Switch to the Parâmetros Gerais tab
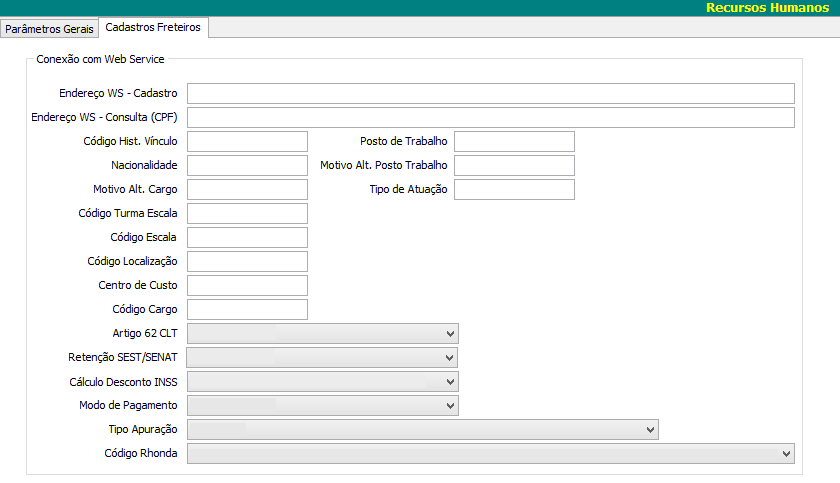 pos(49,29)
